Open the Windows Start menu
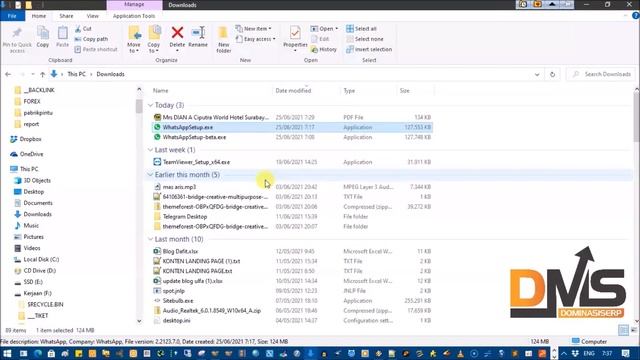Screen dimensions: 640x360 [7, 353]
